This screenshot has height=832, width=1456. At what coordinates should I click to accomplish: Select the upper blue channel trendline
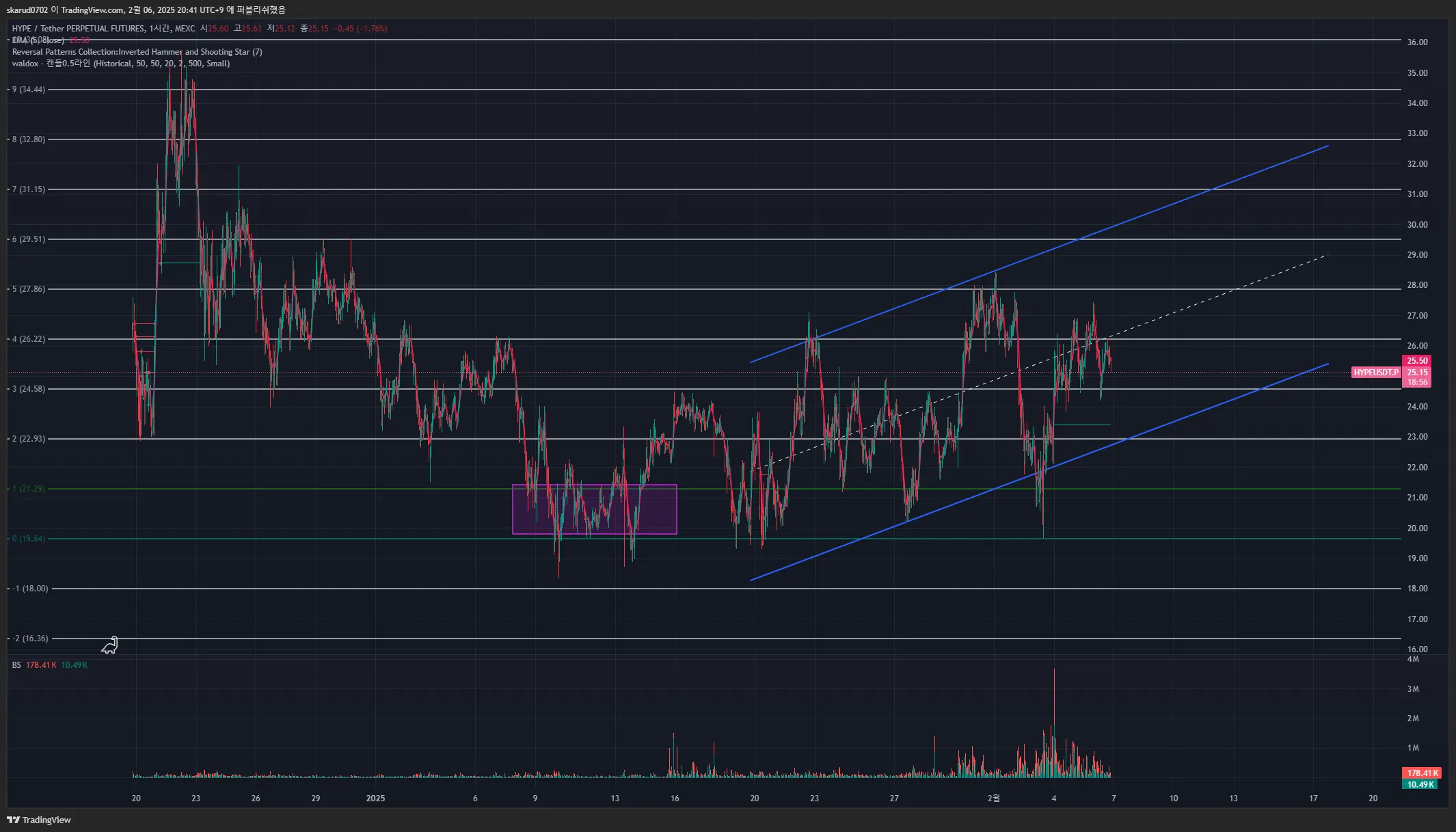1039,254
